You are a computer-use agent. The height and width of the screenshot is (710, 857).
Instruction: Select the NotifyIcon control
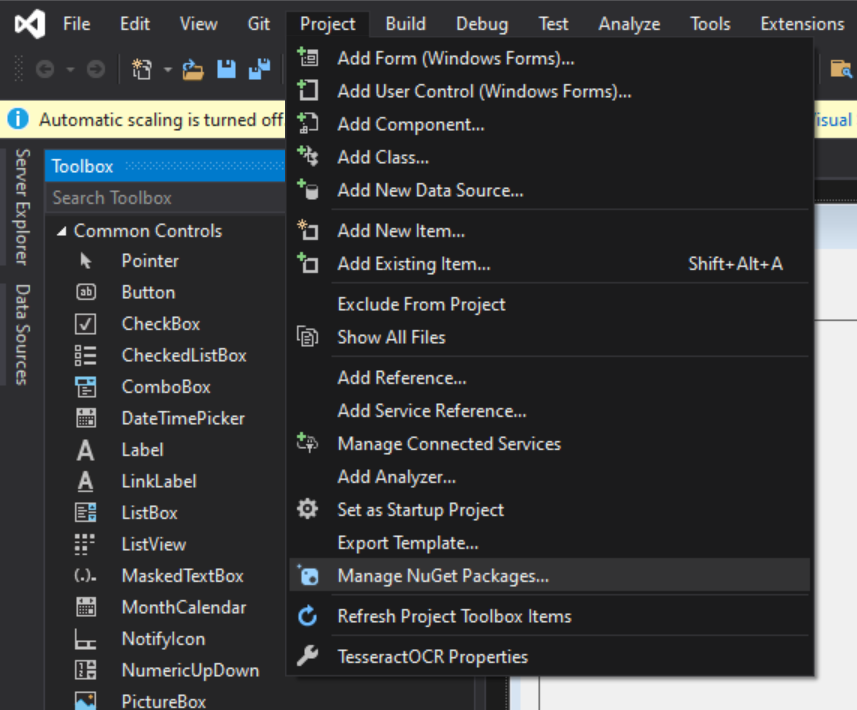[x=165, y=639]
